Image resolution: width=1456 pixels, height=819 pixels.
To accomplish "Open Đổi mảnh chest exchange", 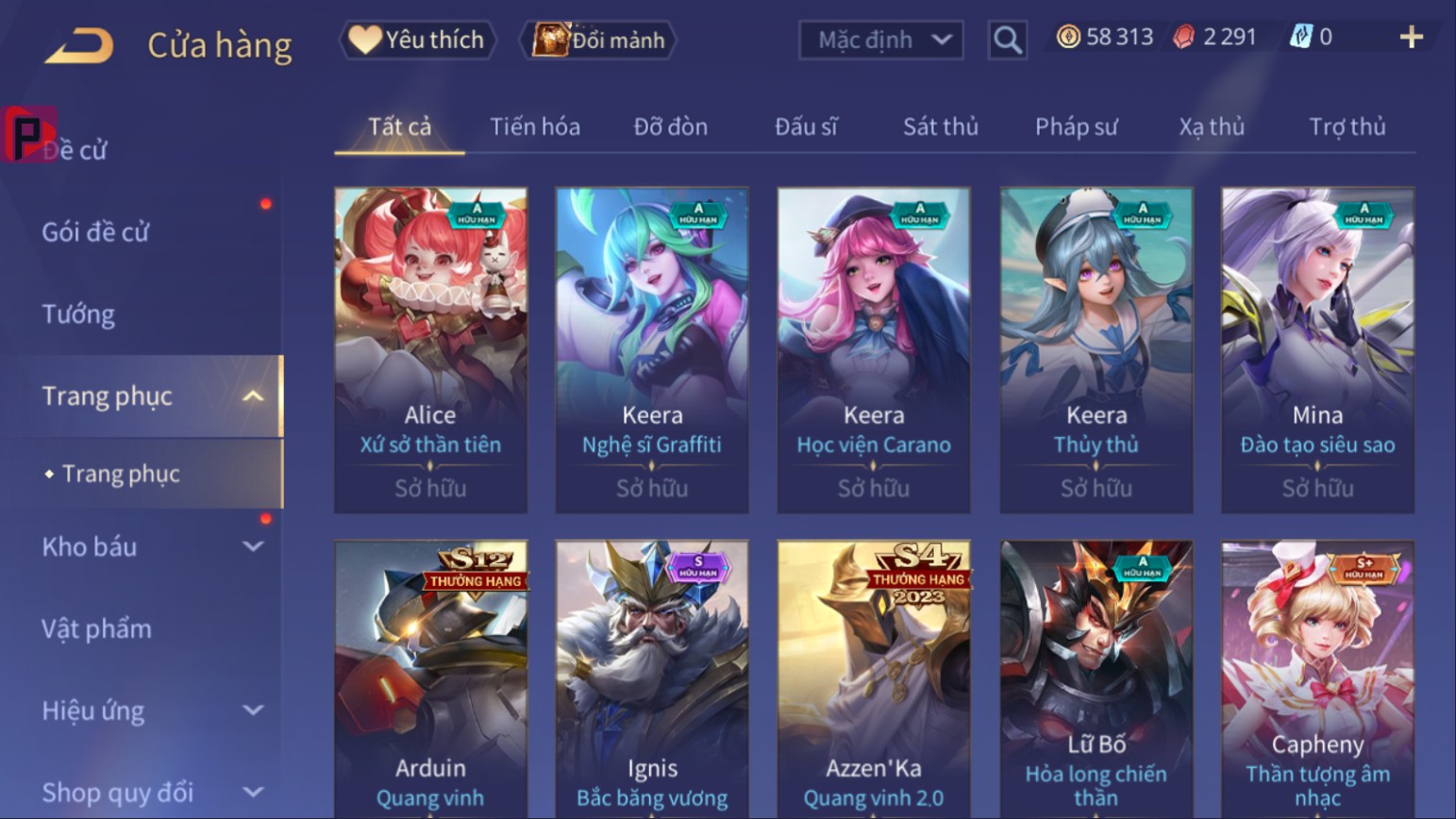I will [x=598, y=40].
